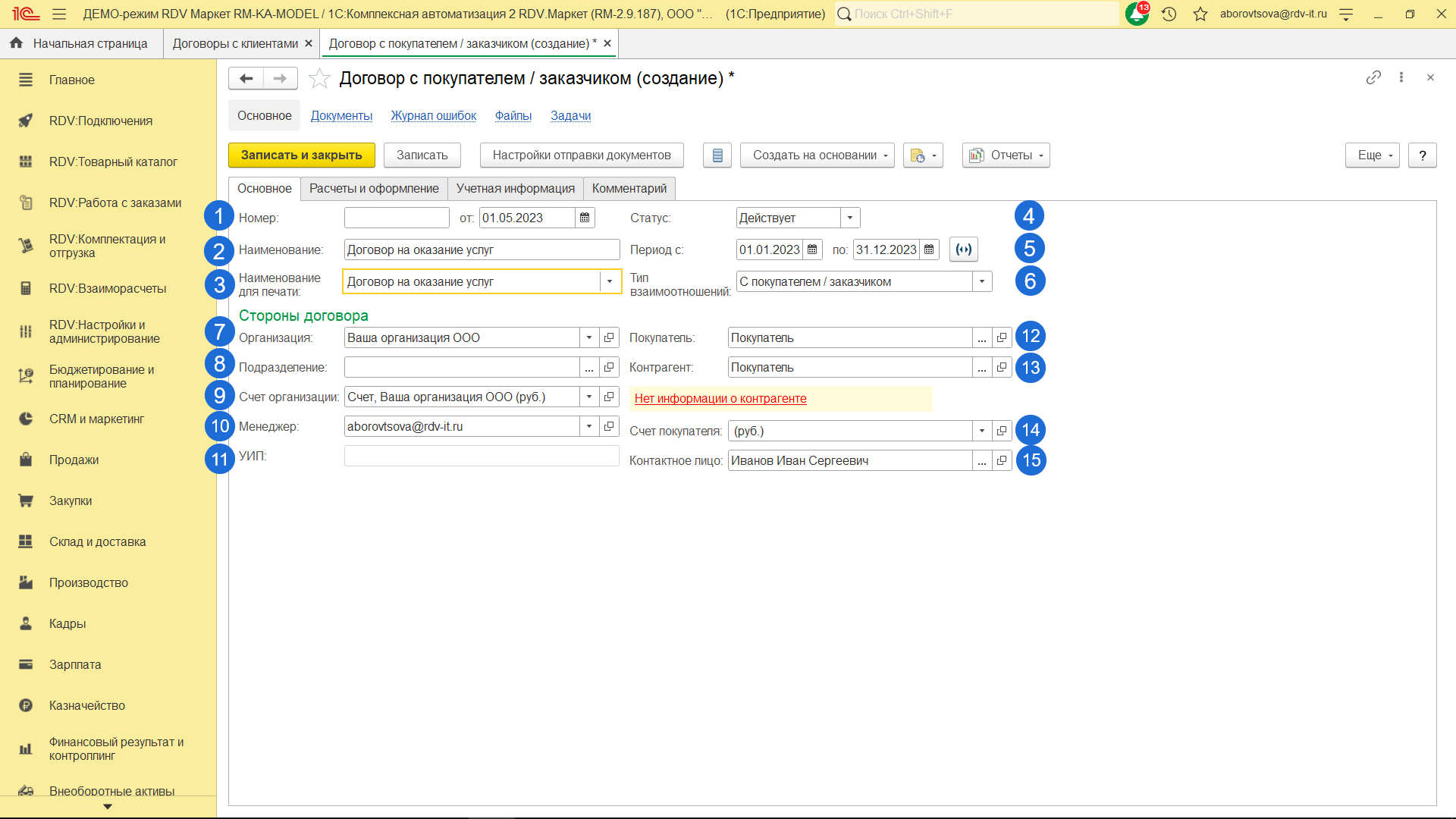Click the period selection button beside dates

(963, 250)
